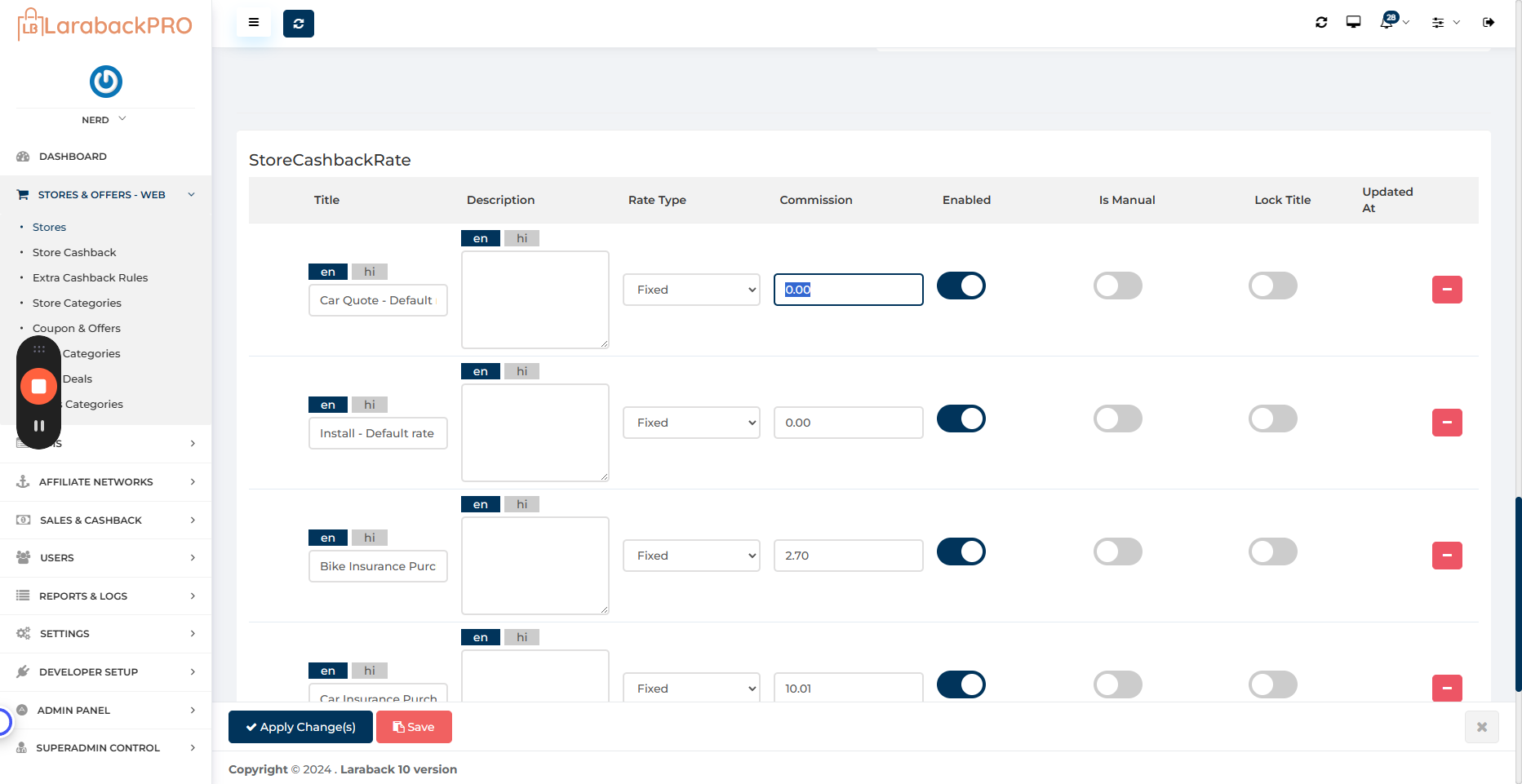Go to Store Cashback submenu item
The image size is (1522, 784).
pyautogui.click(x=74, y=253)
